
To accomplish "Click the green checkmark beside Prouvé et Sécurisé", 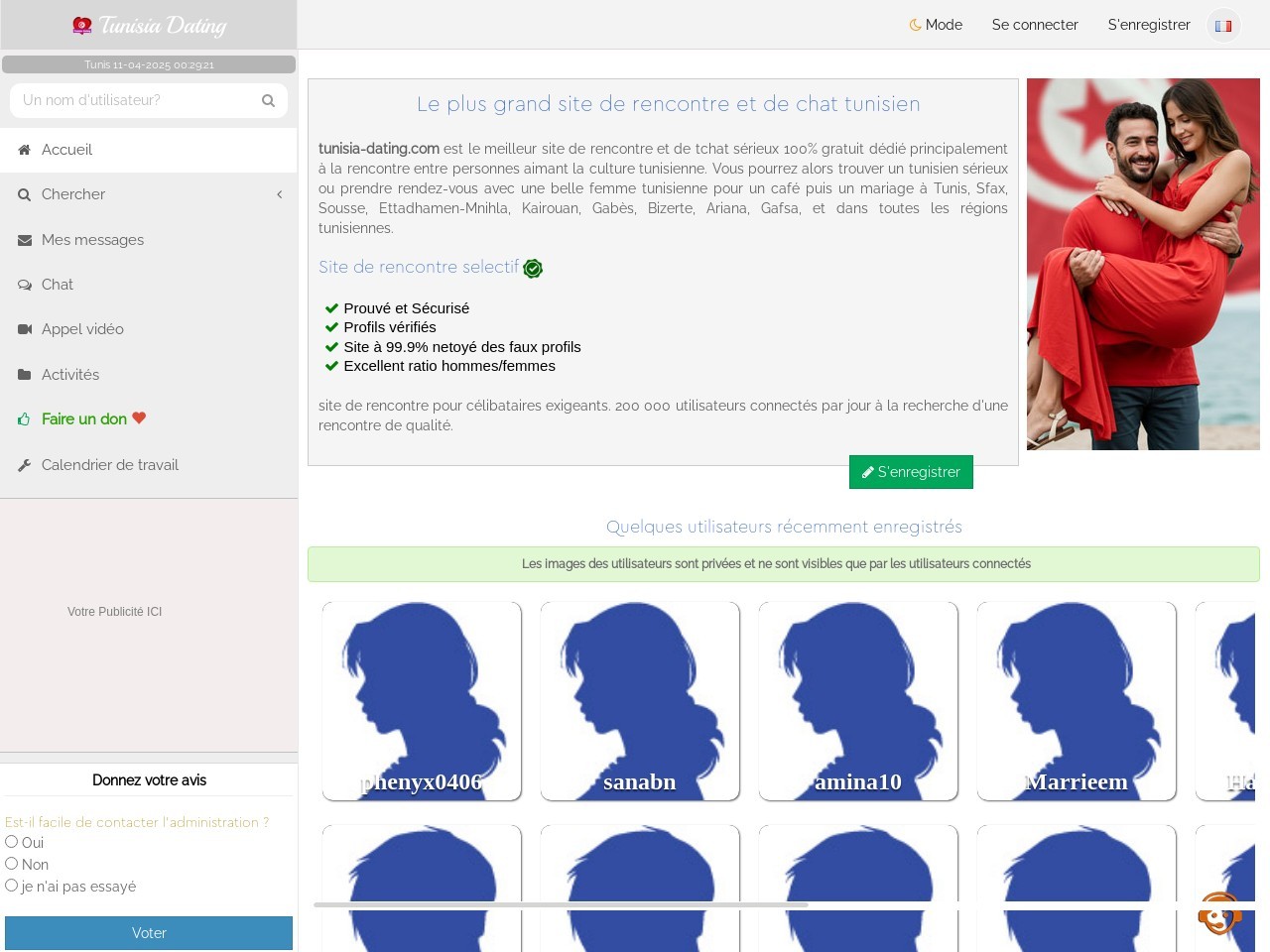I will (332, 308).
